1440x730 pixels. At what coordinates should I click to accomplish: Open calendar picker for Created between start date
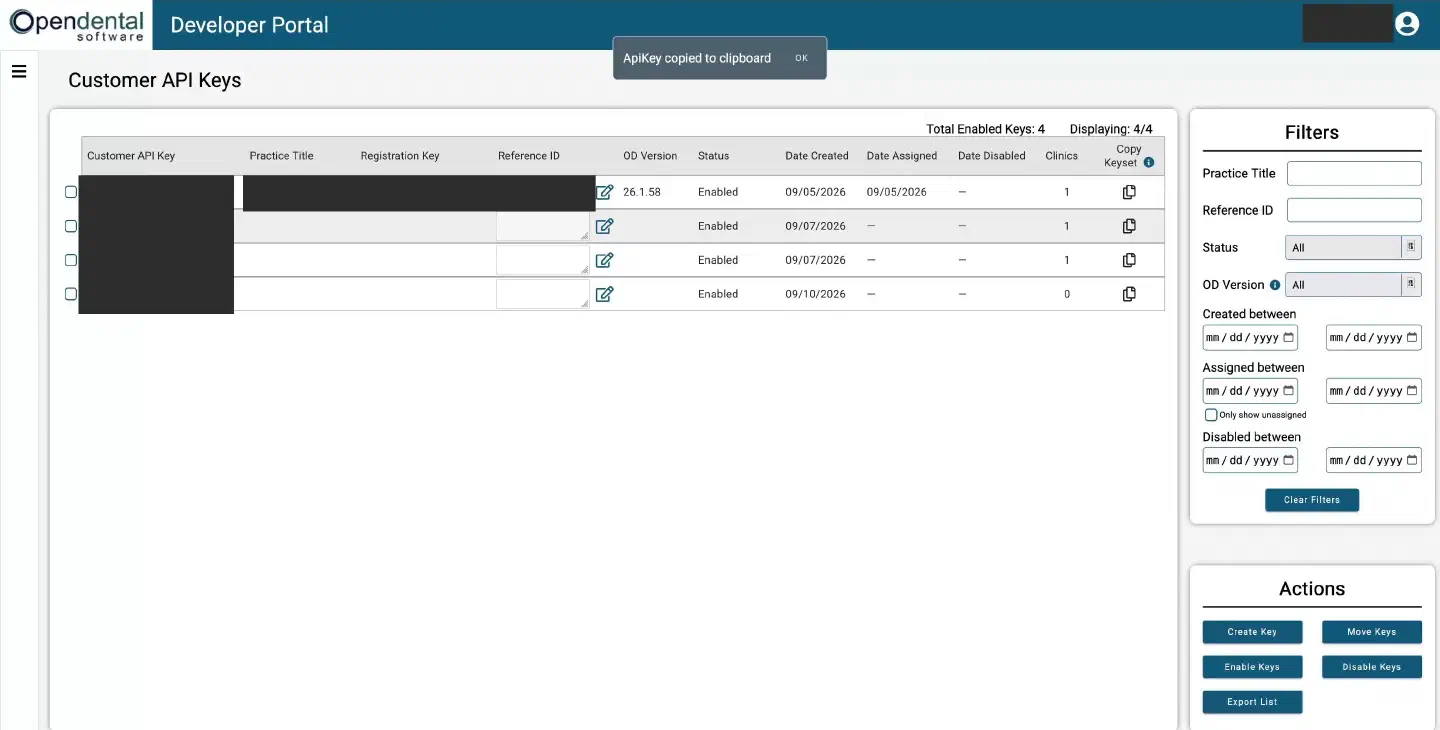point(1289,338)
